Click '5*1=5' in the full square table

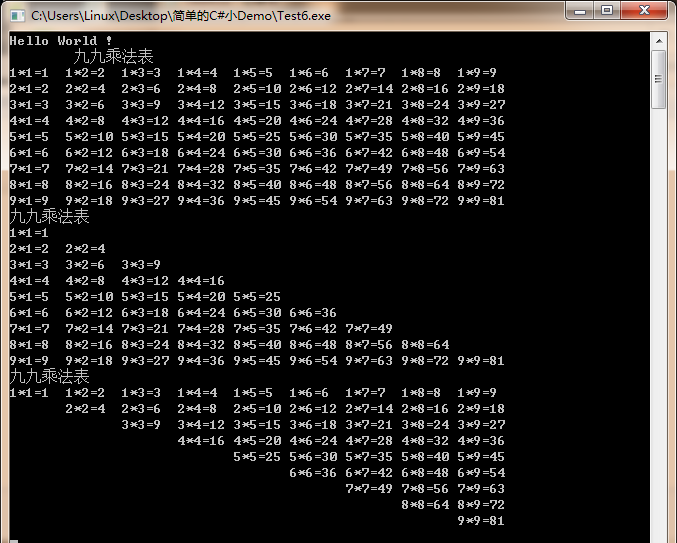29,137
